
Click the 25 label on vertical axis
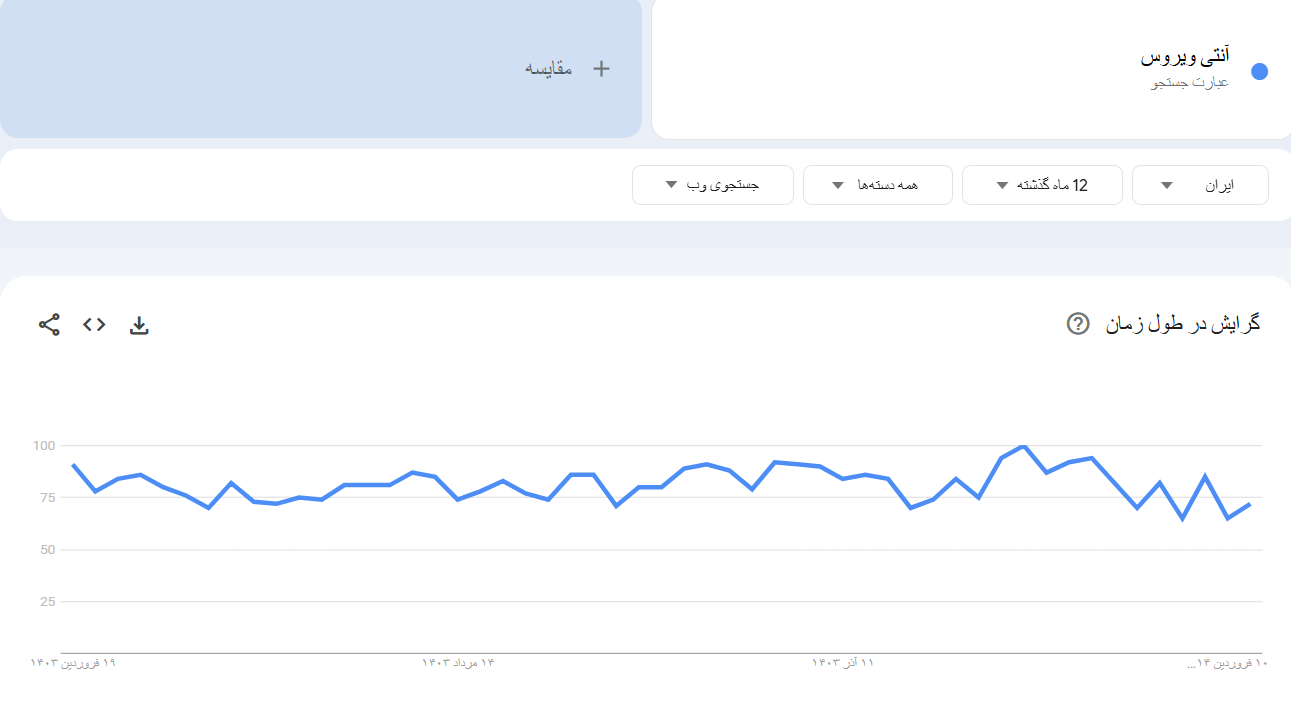coord(46,602)
